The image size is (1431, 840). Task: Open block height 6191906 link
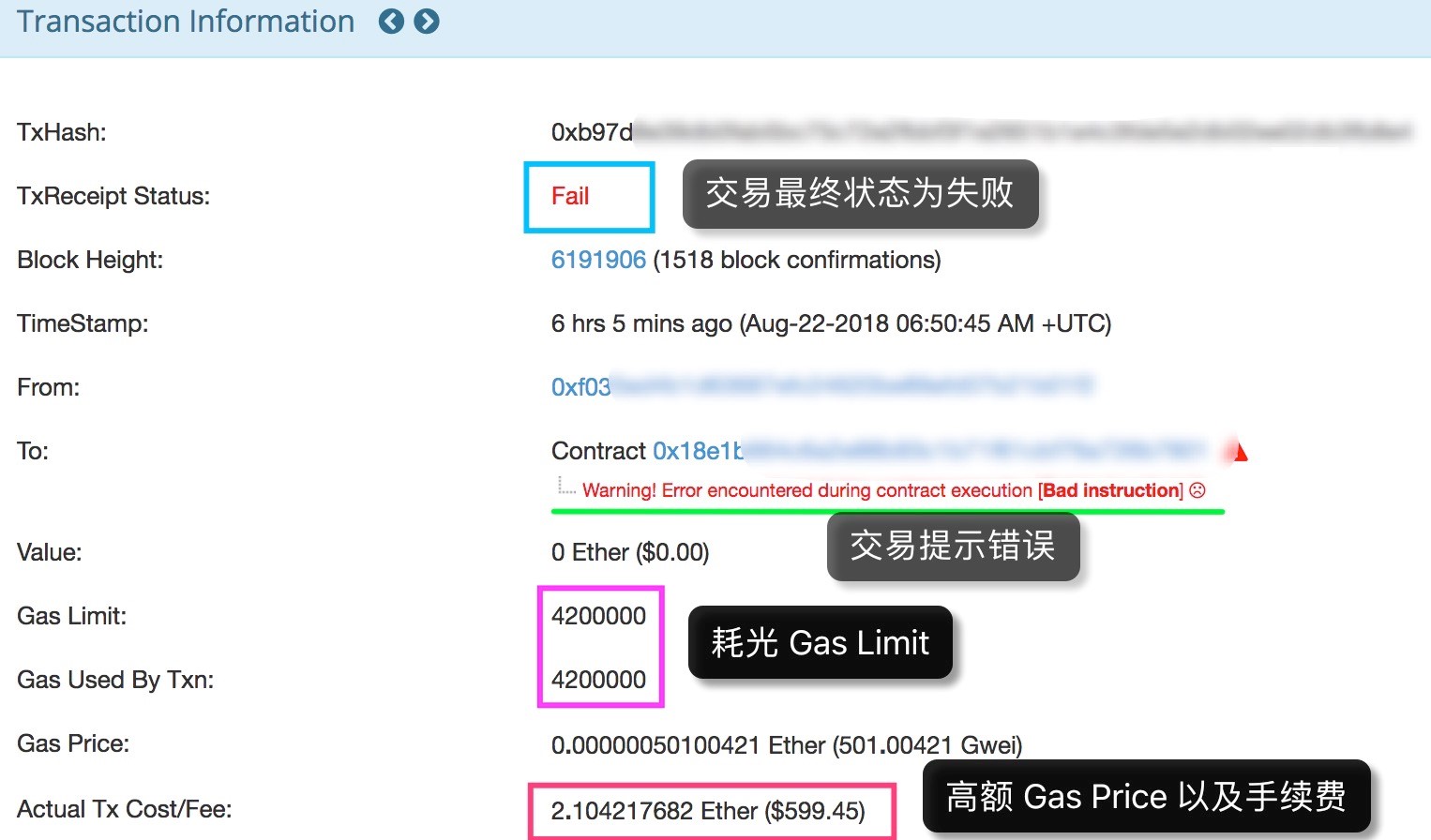pyautogui.click(x=598, y=260)
